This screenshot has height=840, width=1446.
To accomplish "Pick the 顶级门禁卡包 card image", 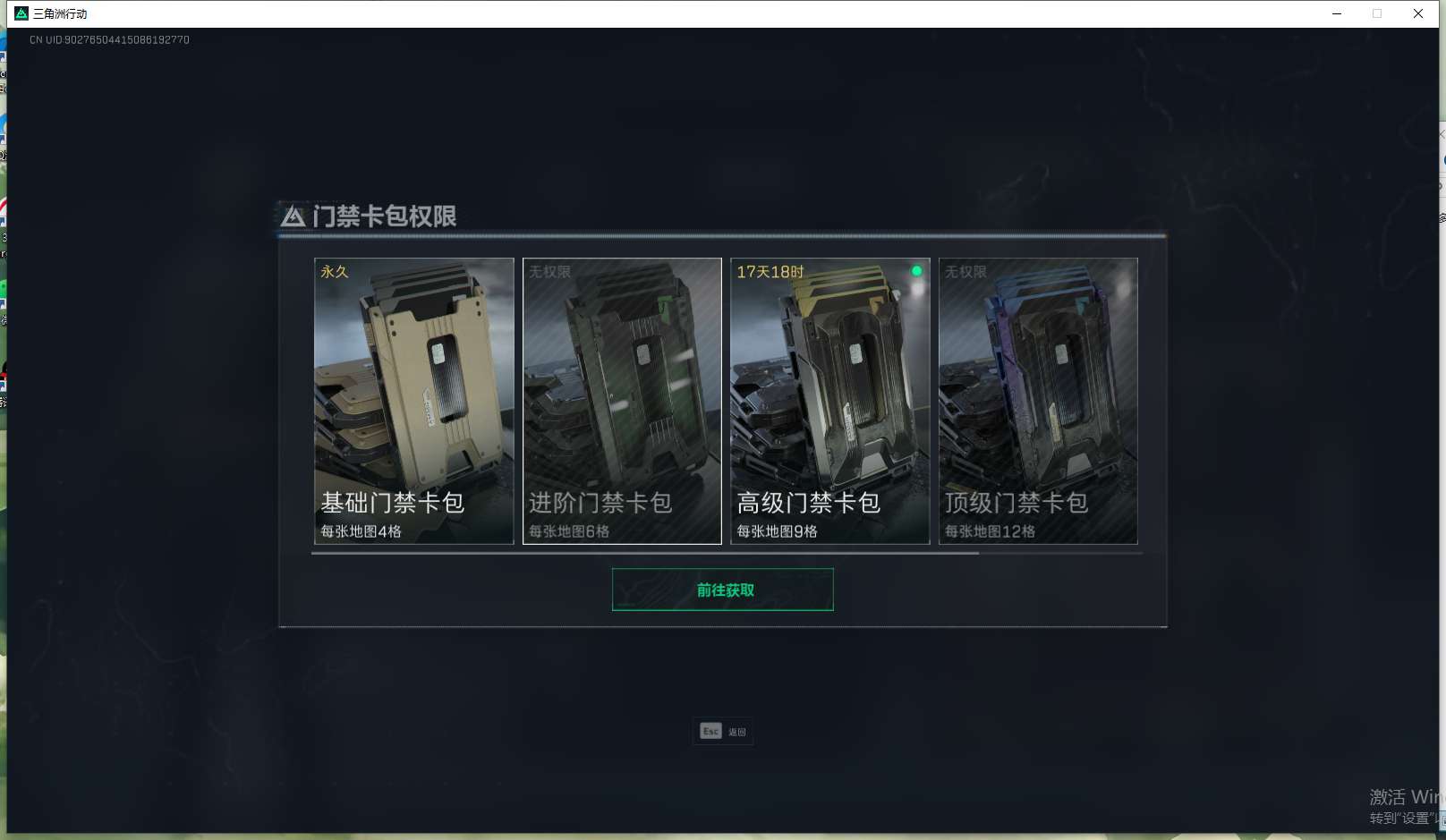I will click(1038, 401).
